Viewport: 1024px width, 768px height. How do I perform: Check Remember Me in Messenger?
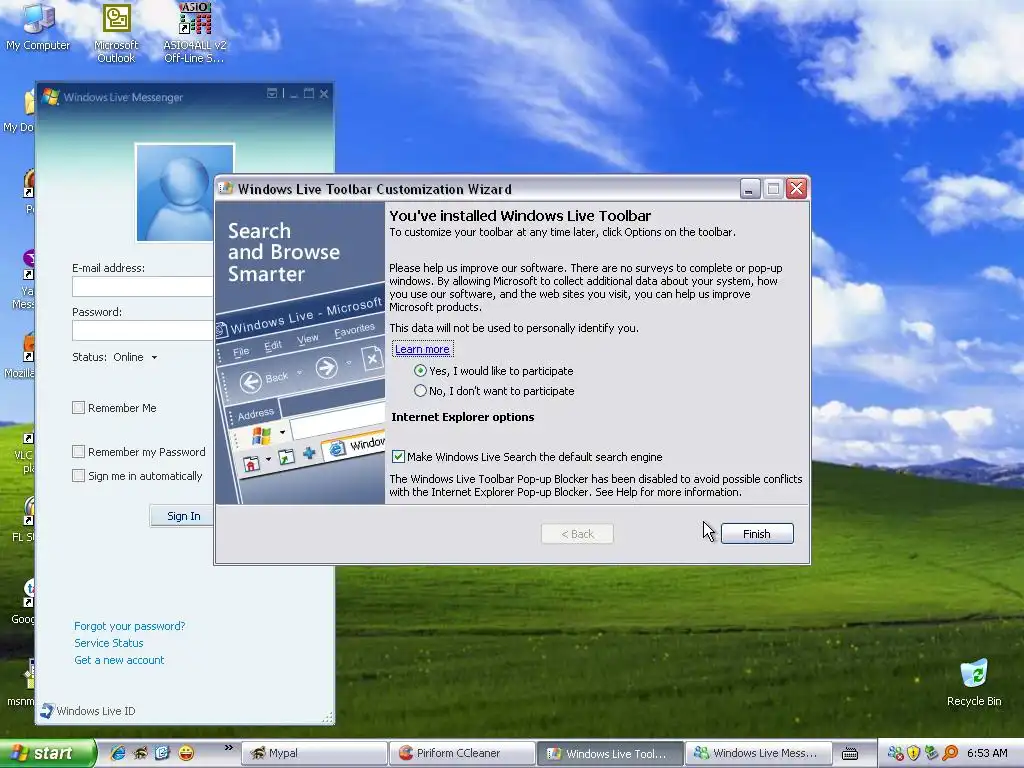click(78, 408)
